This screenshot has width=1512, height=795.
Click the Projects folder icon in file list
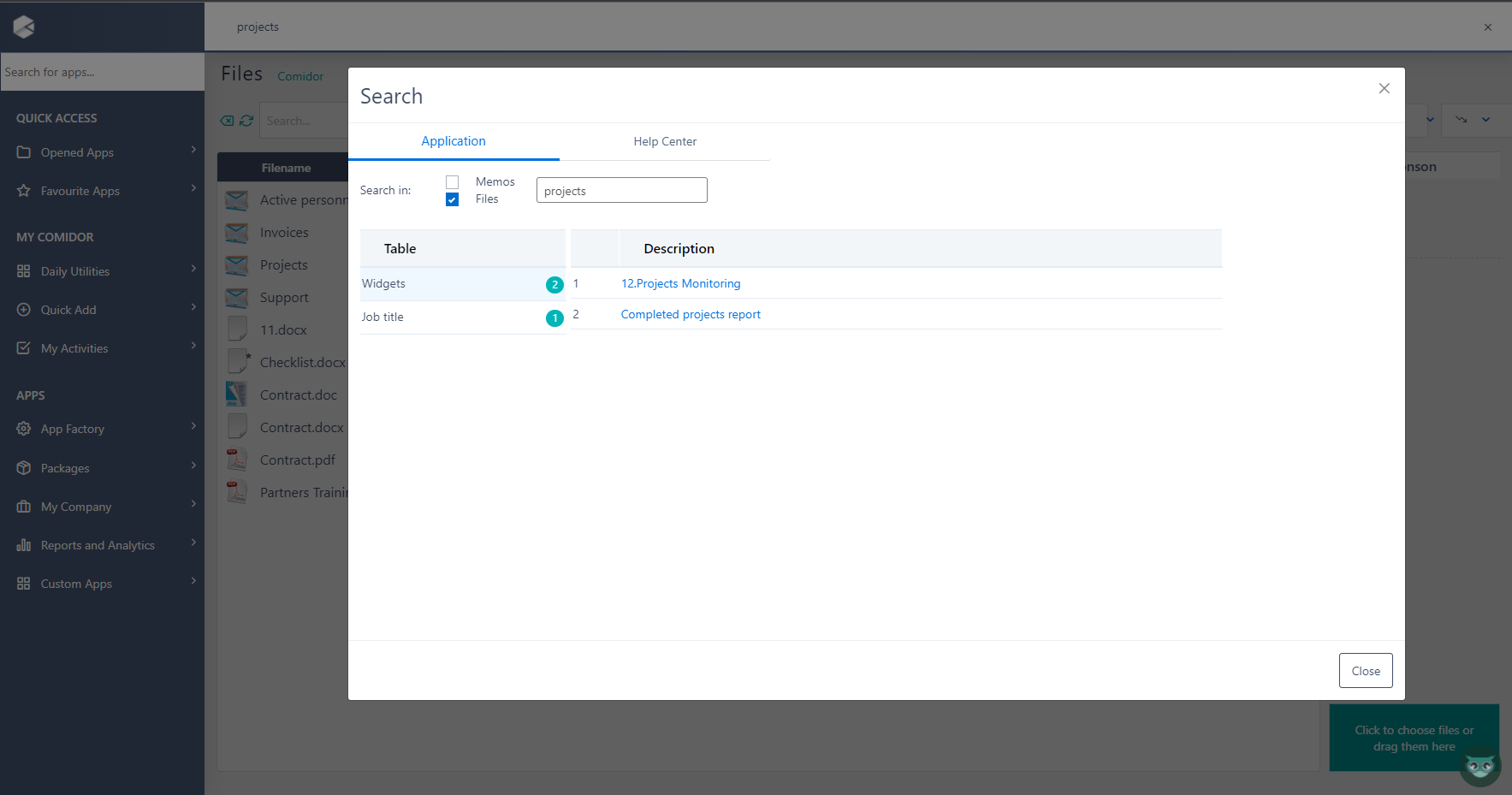click(x=237, y=265)
